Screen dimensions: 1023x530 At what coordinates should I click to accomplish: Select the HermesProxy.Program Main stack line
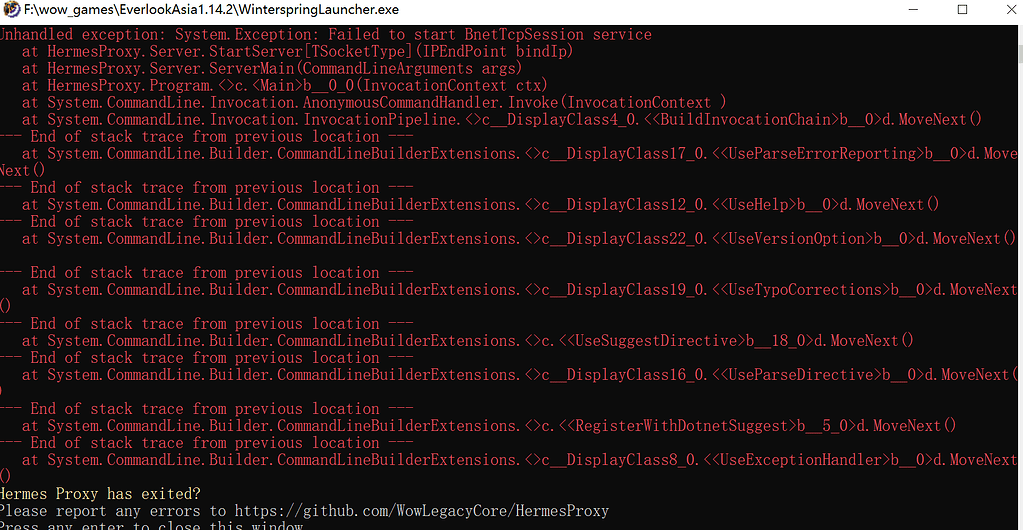click(284, 86)
